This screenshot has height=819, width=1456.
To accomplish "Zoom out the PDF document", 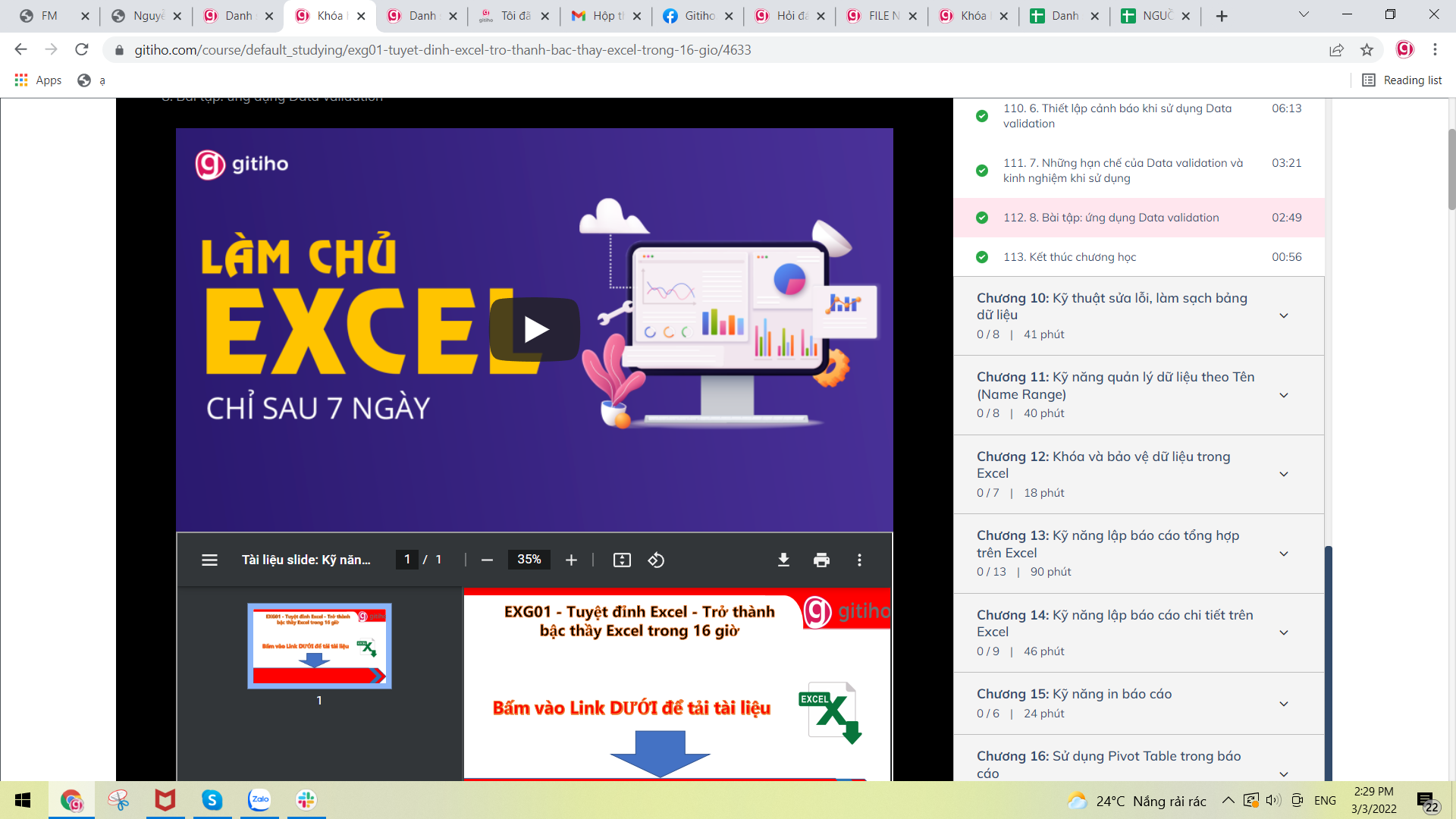I will coord(487,560).
